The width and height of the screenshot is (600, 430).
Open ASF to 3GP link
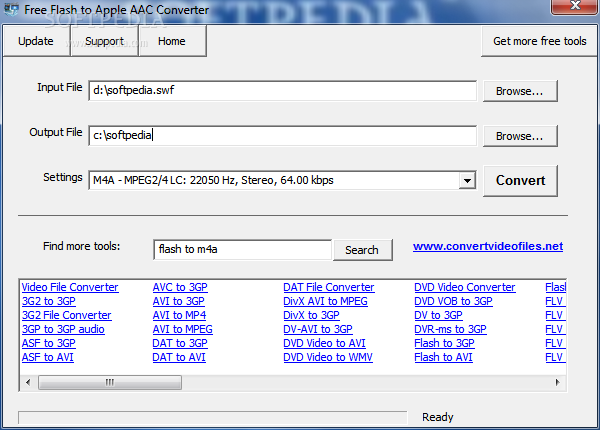(49, 343)
